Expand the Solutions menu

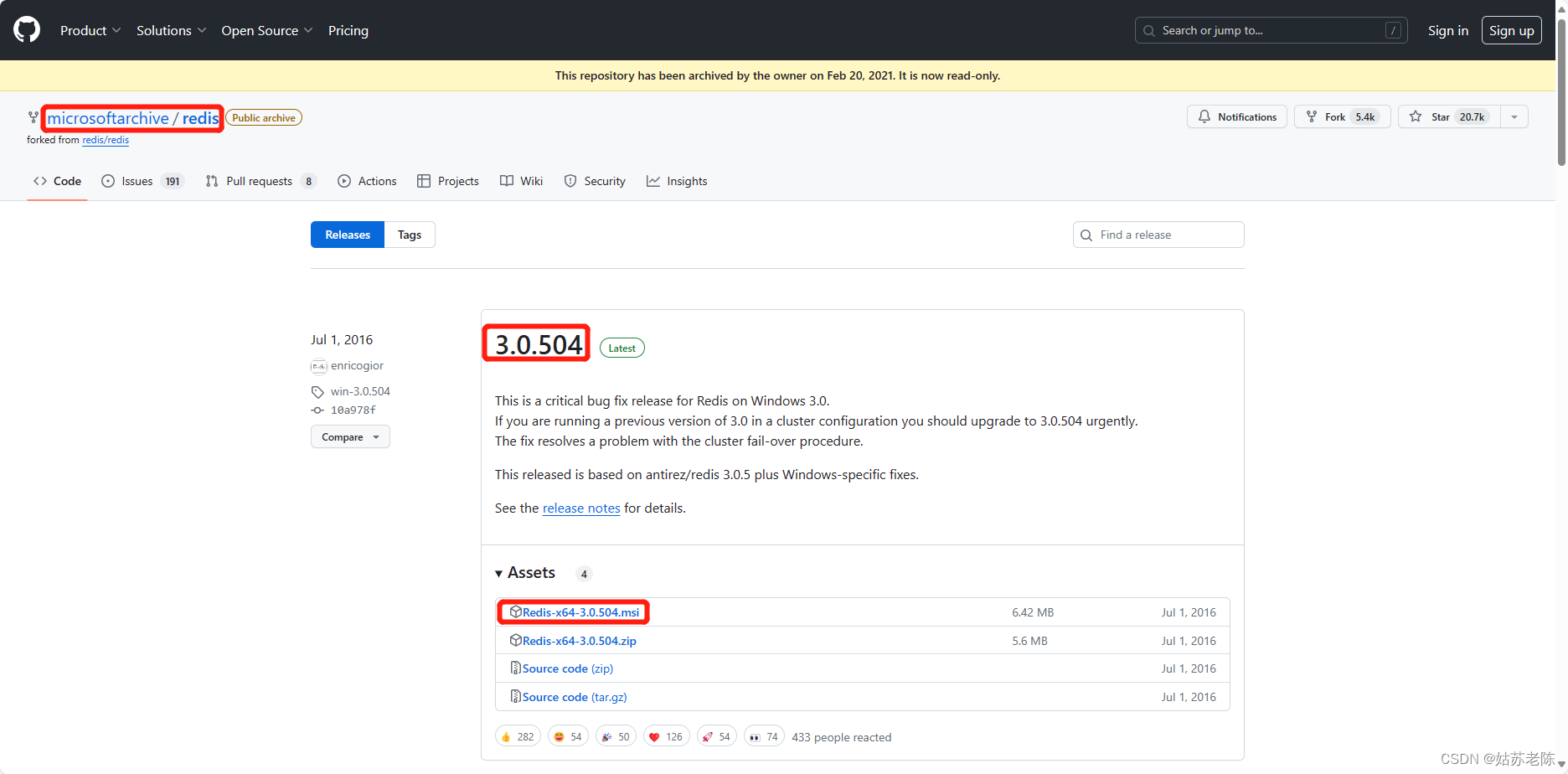[x=171, y=30]
